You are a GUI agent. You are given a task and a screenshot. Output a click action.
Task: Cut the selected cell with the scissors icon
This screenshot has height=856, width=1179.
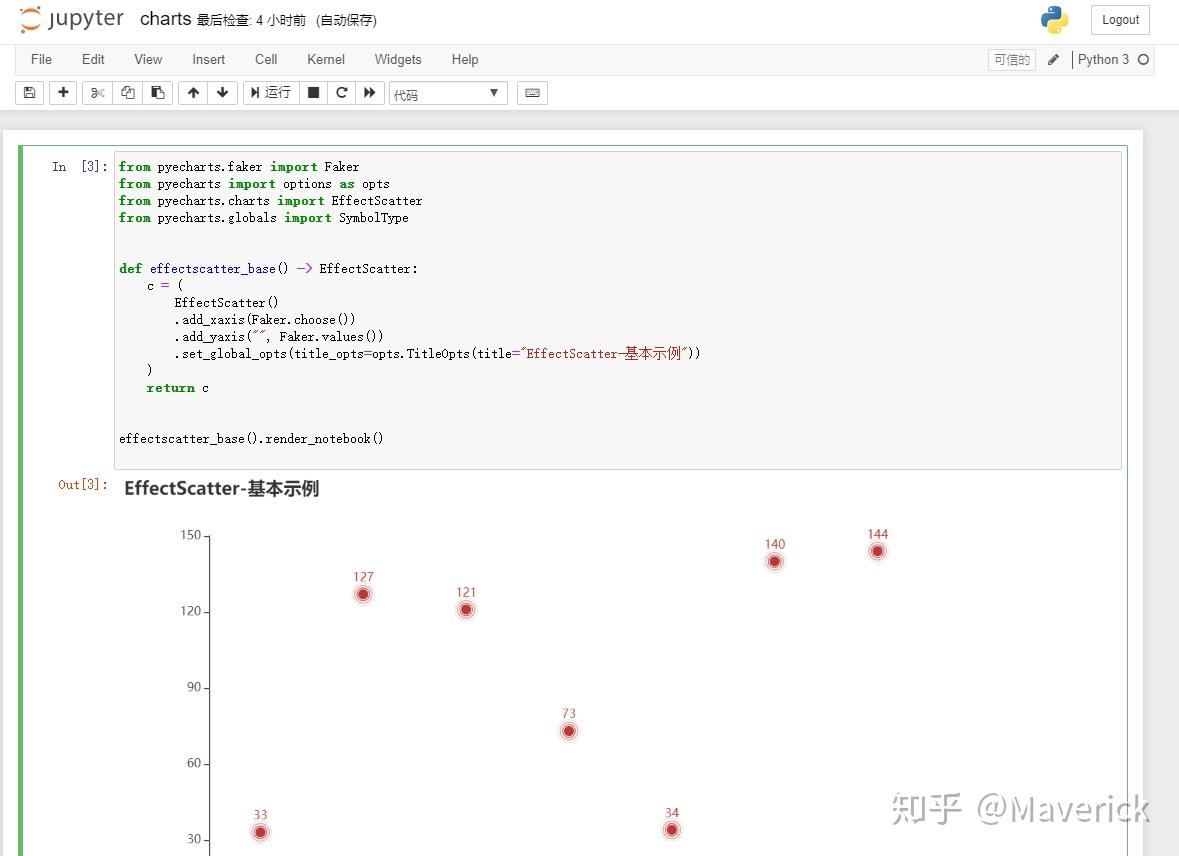pyautogui.click(x=96, y=92)
